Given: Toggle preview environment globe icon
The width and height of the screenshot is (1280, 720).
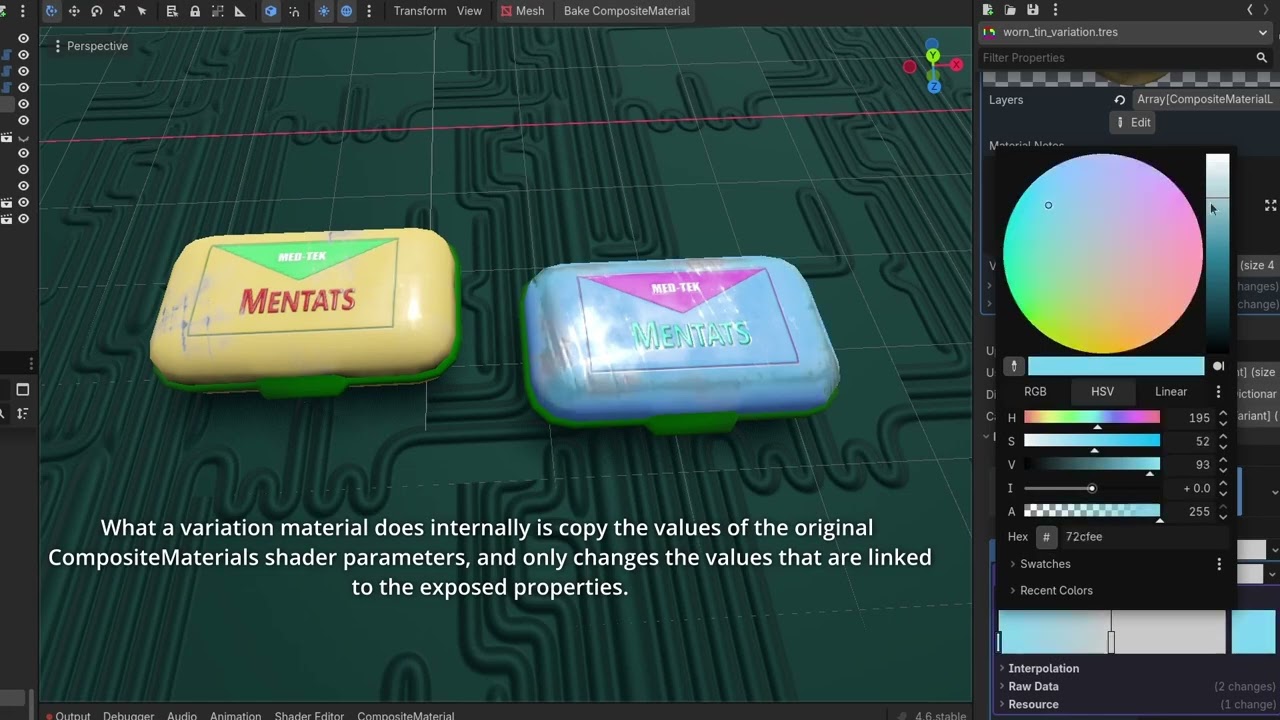Looking at the screenshot, I should (x=346, y=11).
